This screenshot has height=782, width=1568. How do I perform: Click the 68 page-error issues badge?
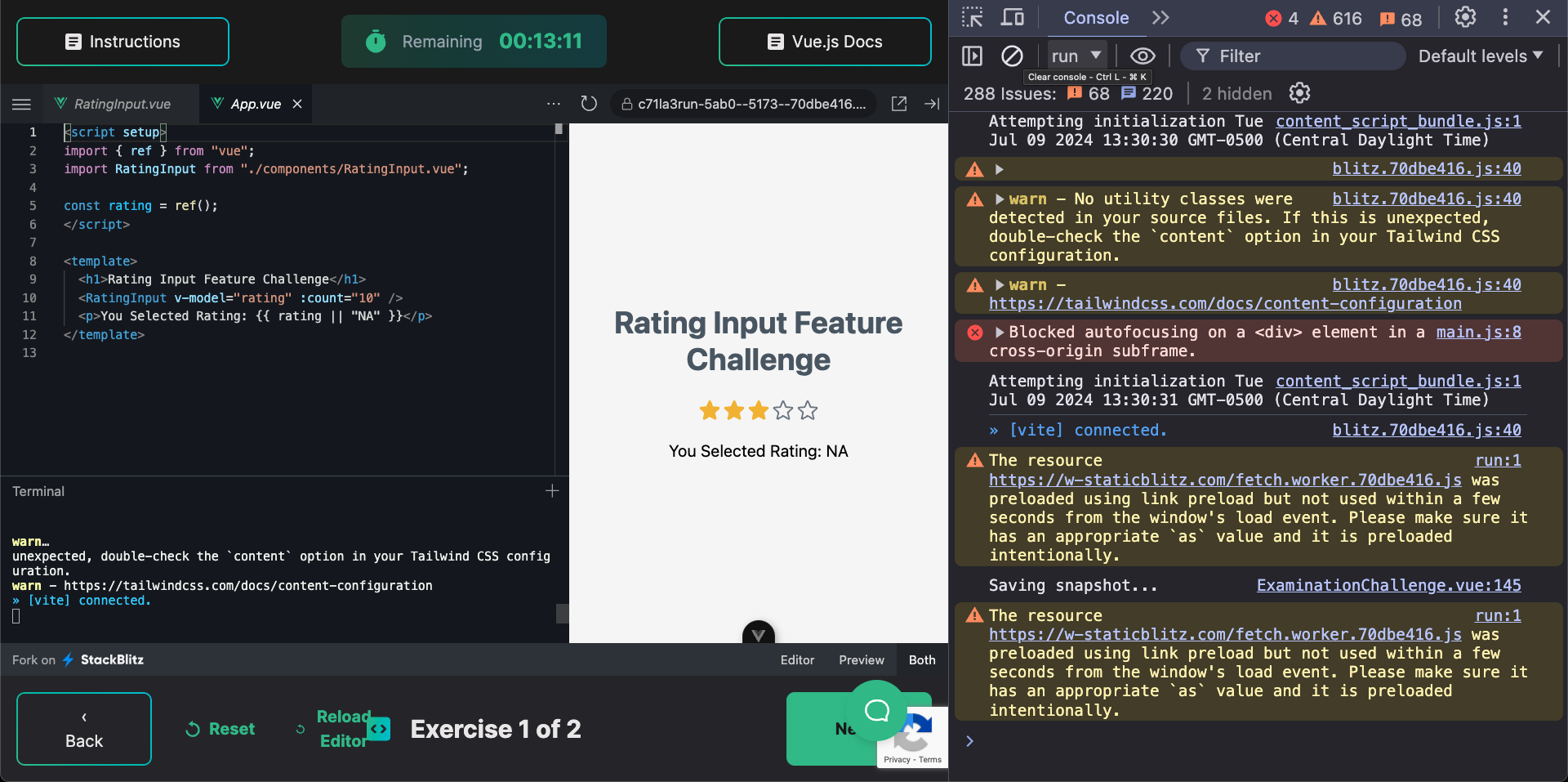pyautogui.click(x=1089, y=93)
